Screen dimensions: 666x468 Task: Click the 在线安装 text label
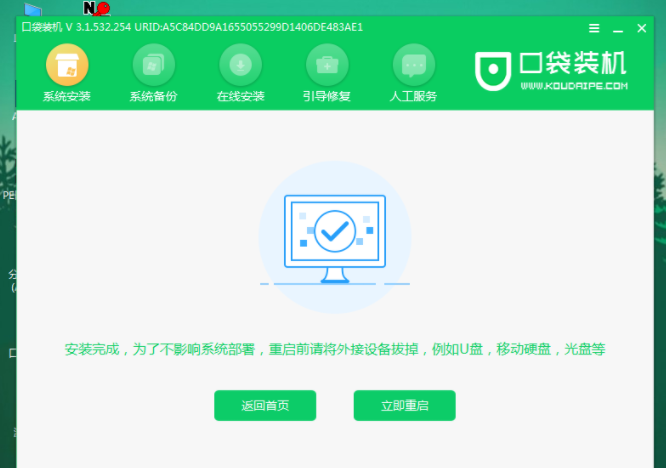coord(240,96)
